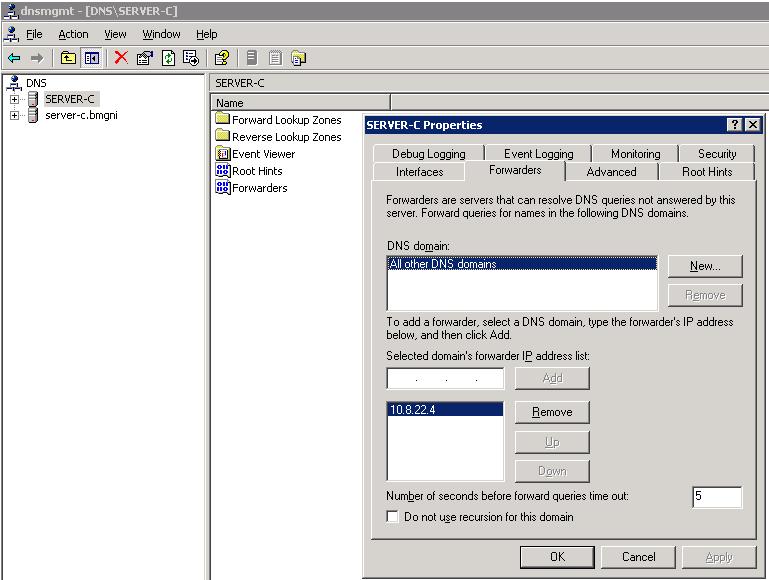Click the red Delete X icon
The width and height of the screenshot is (769, 580).
121,58
